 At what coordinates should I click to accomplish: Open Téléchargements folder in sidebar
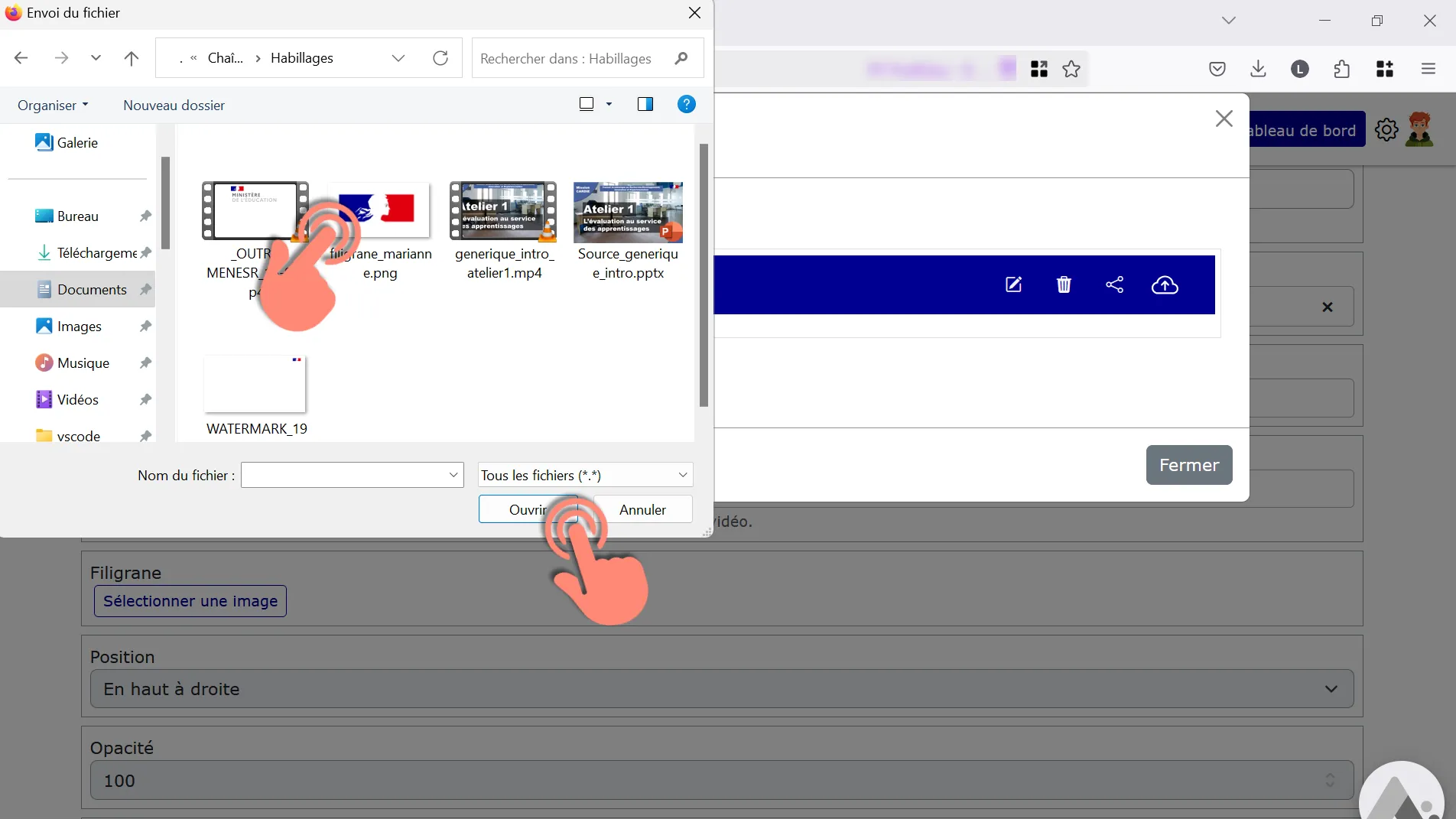pyautogui.click(x=86, y=253)
